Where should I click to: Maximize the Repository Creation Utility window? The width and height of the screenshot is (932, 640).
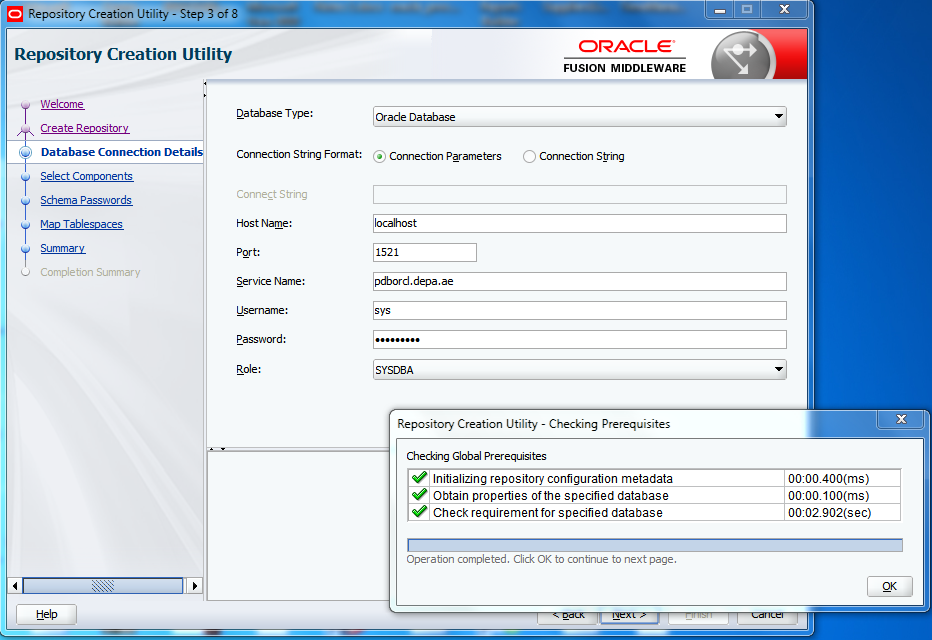(x=747, y=10)
